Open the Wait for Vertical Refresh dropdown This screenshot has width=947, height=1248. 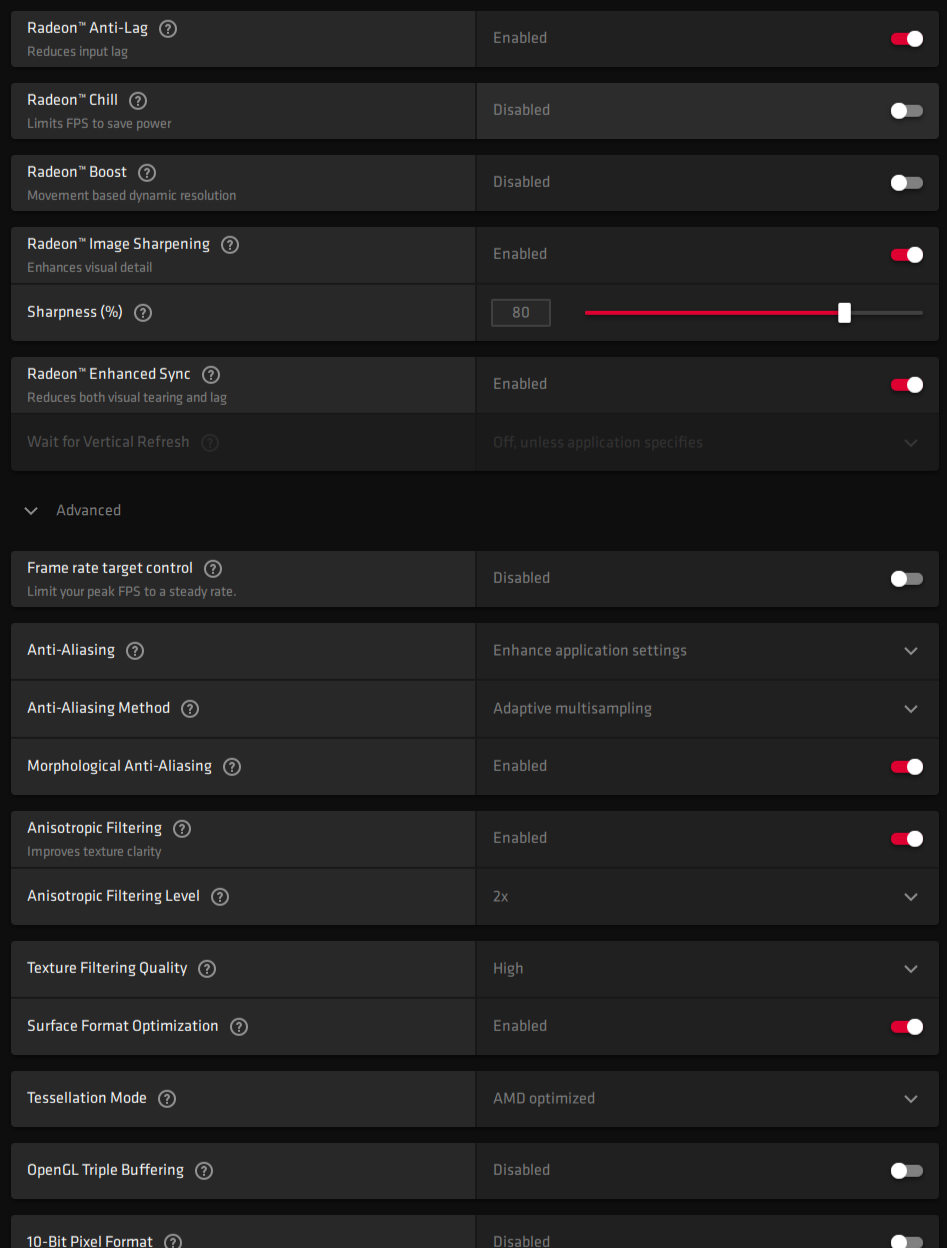coord(707,443)
